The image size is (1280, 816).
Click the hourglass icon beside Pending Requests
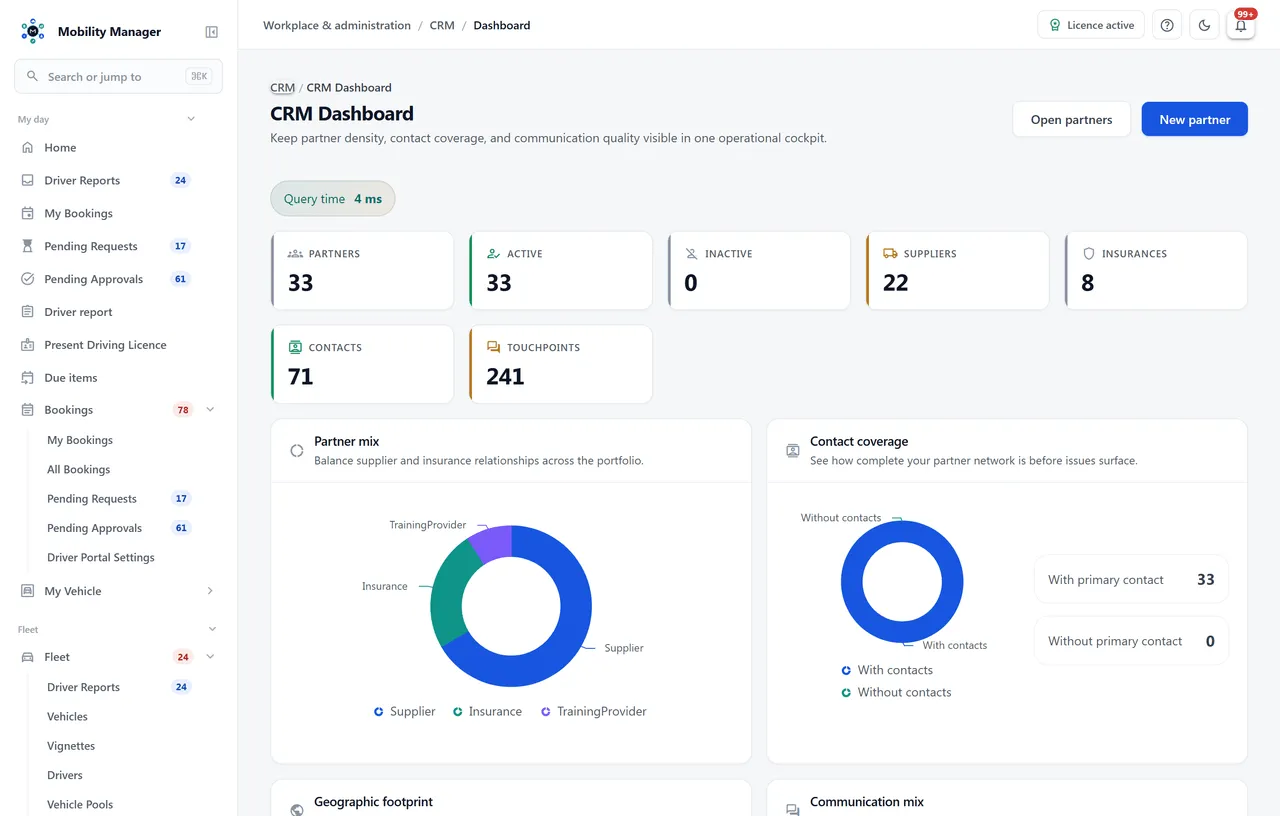28,246
